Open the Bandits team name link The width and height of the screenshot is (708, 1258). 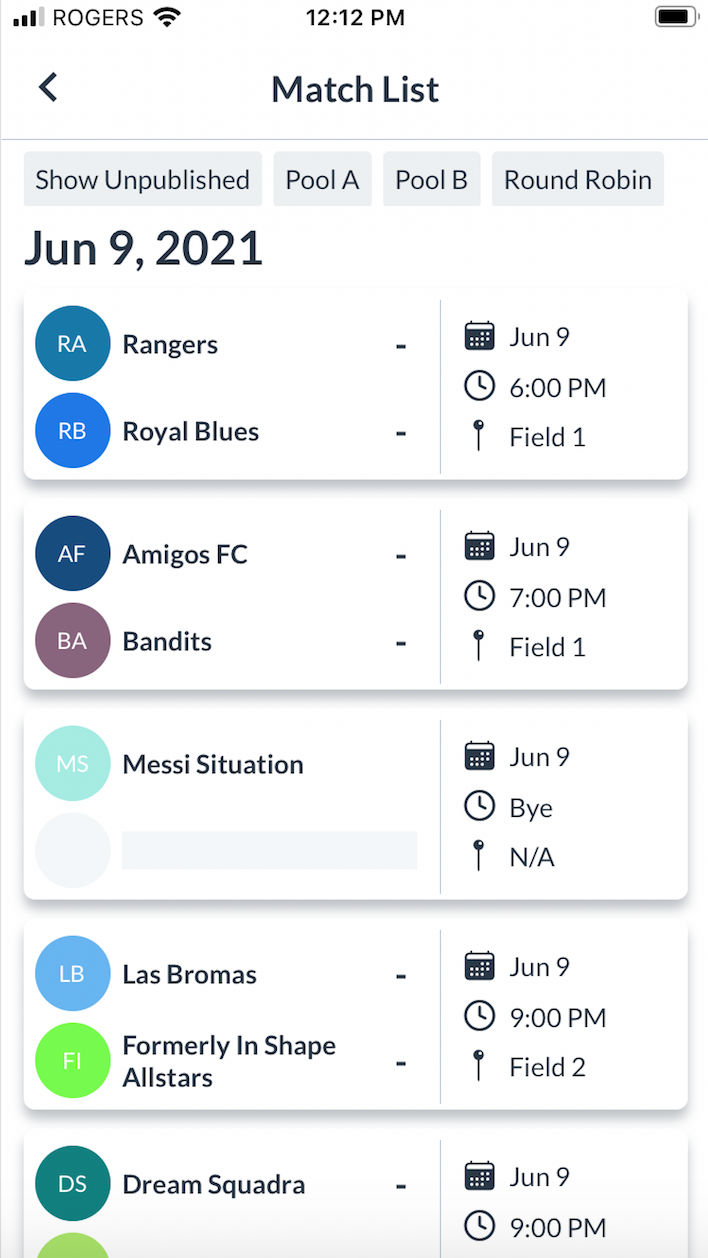pyautogui.click(x=167, y=642)
